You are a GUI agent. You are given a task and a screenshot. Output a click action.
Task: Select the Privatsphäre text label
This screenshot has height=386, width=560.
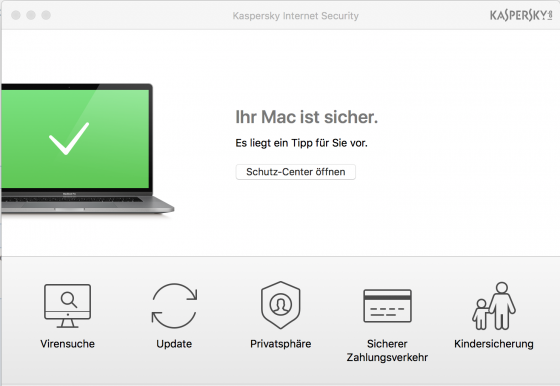[x=281, y=344]
